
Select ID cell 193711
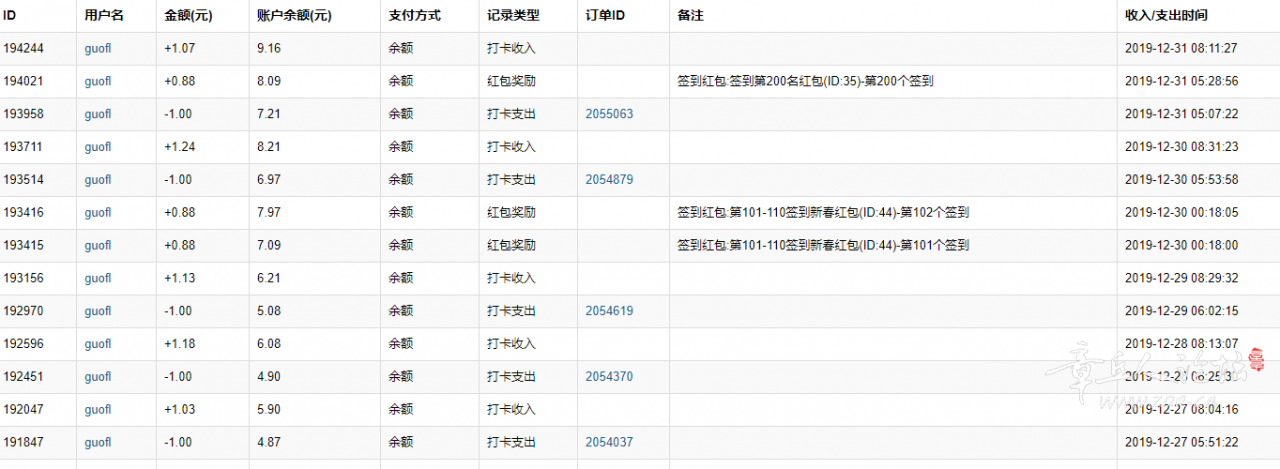point(23,147)
